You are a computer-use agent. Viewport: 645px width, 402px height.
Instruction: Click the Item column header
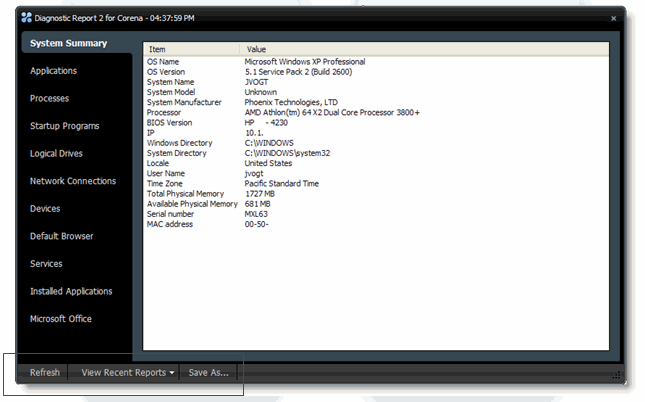pos(192,49)
